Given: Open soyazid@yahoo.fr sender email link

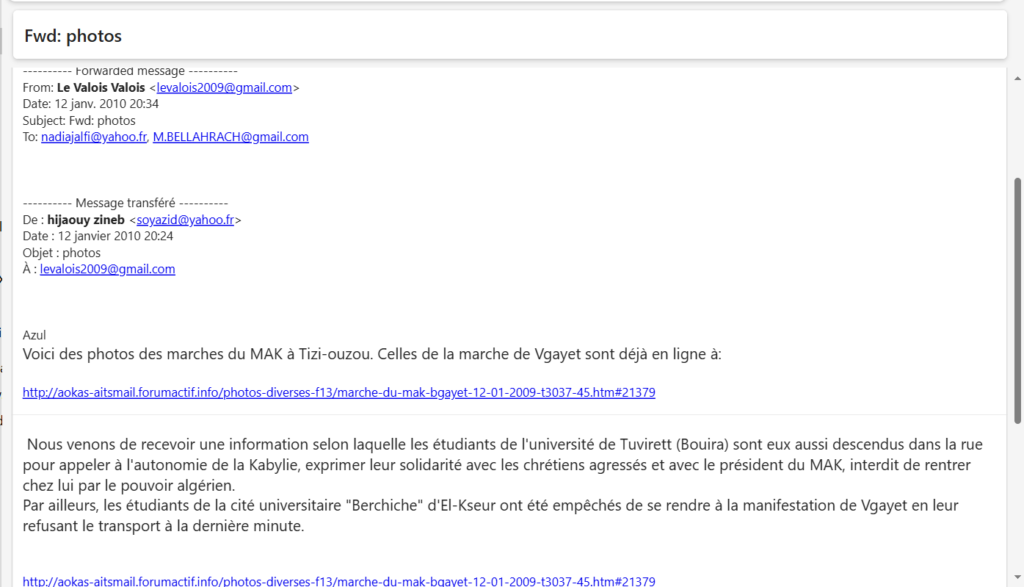Looking at the screenshot, I should 185,220.
